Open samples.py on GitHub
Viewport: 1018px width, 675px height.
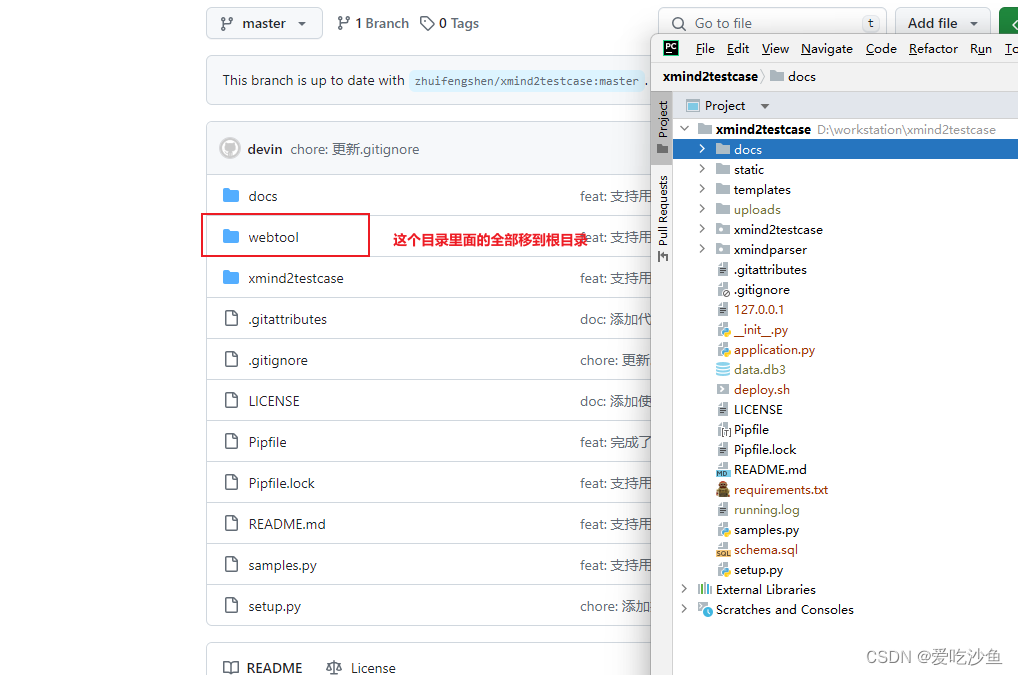pyautogui.click(x=282, y=565)
